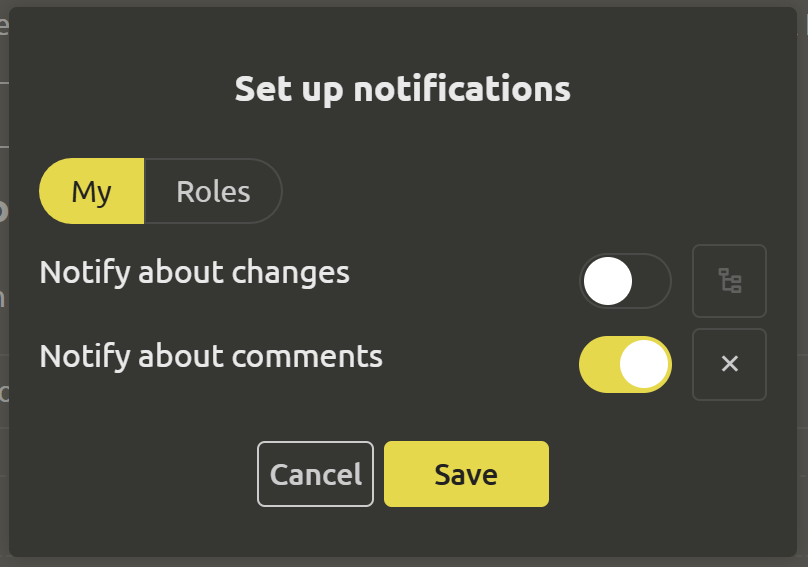Viewport: 808px width, 567px height.
Task: Disable the Notify about comments switch
Action: click(x=625, y=364)
